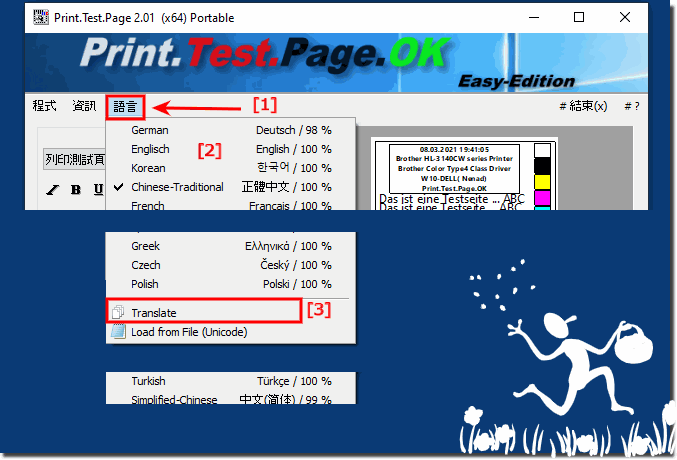Viewport: 677px width, 460px height.
Task: Choose Load from File (Unicode)
Action: click(x=231, y=332)
